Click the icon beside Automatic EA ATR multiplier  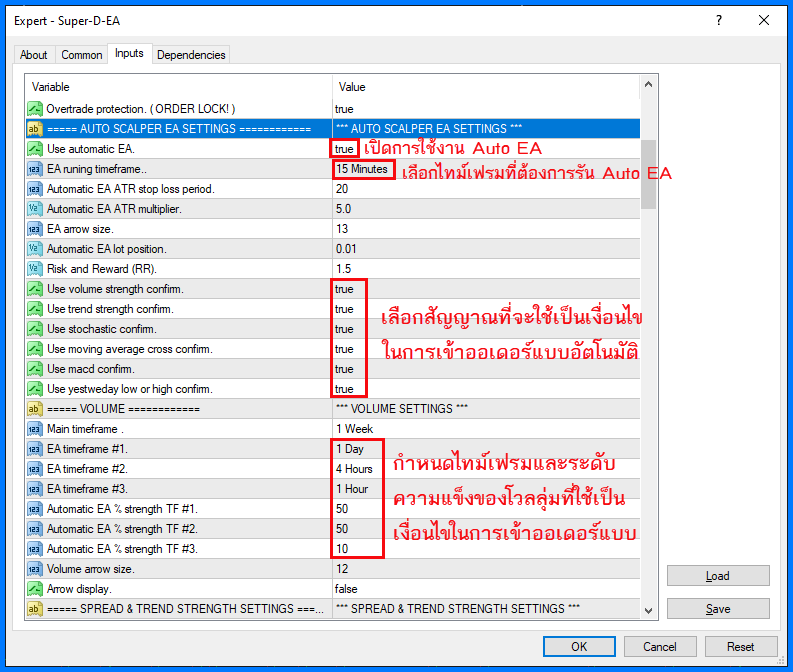coord(35,209)
